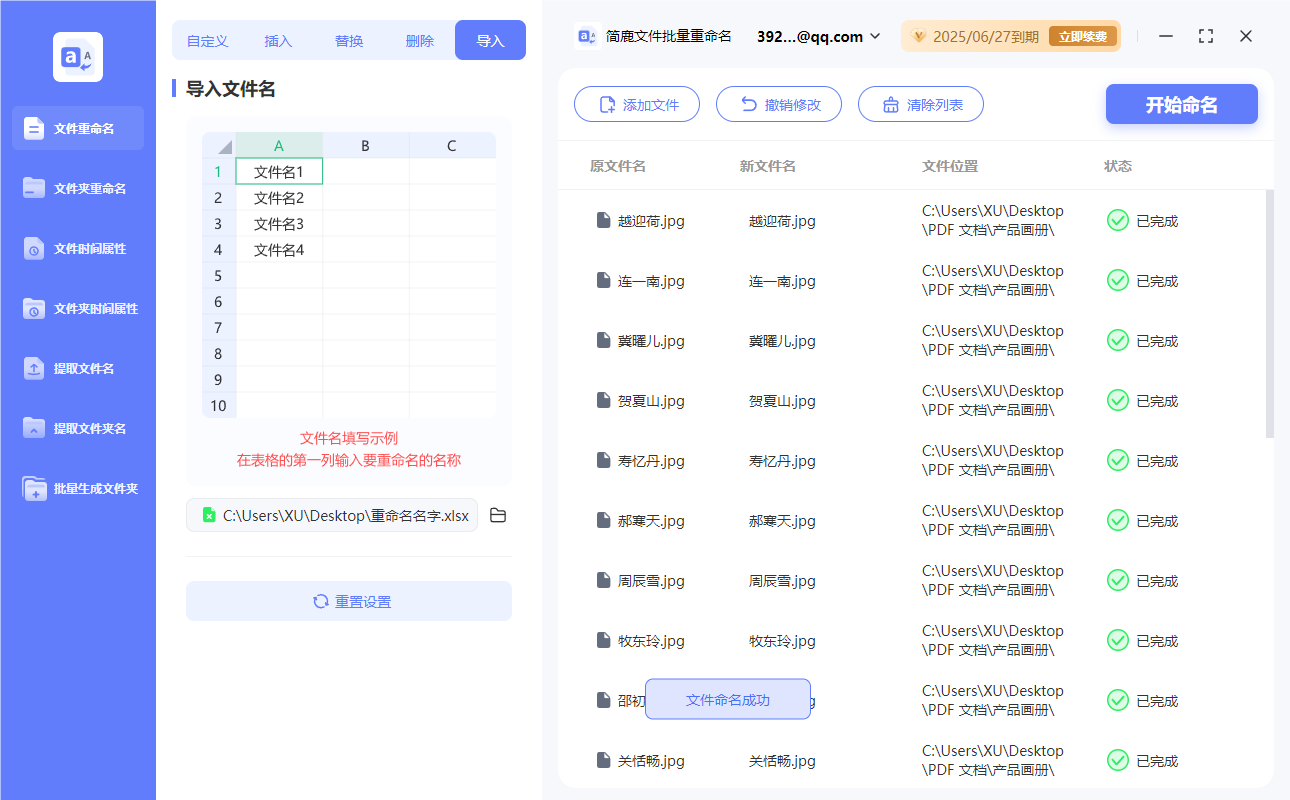This screenshot has width=1290, height=800.
Task: Switch to the 替换 tab
Action: [x=348, y=40]
